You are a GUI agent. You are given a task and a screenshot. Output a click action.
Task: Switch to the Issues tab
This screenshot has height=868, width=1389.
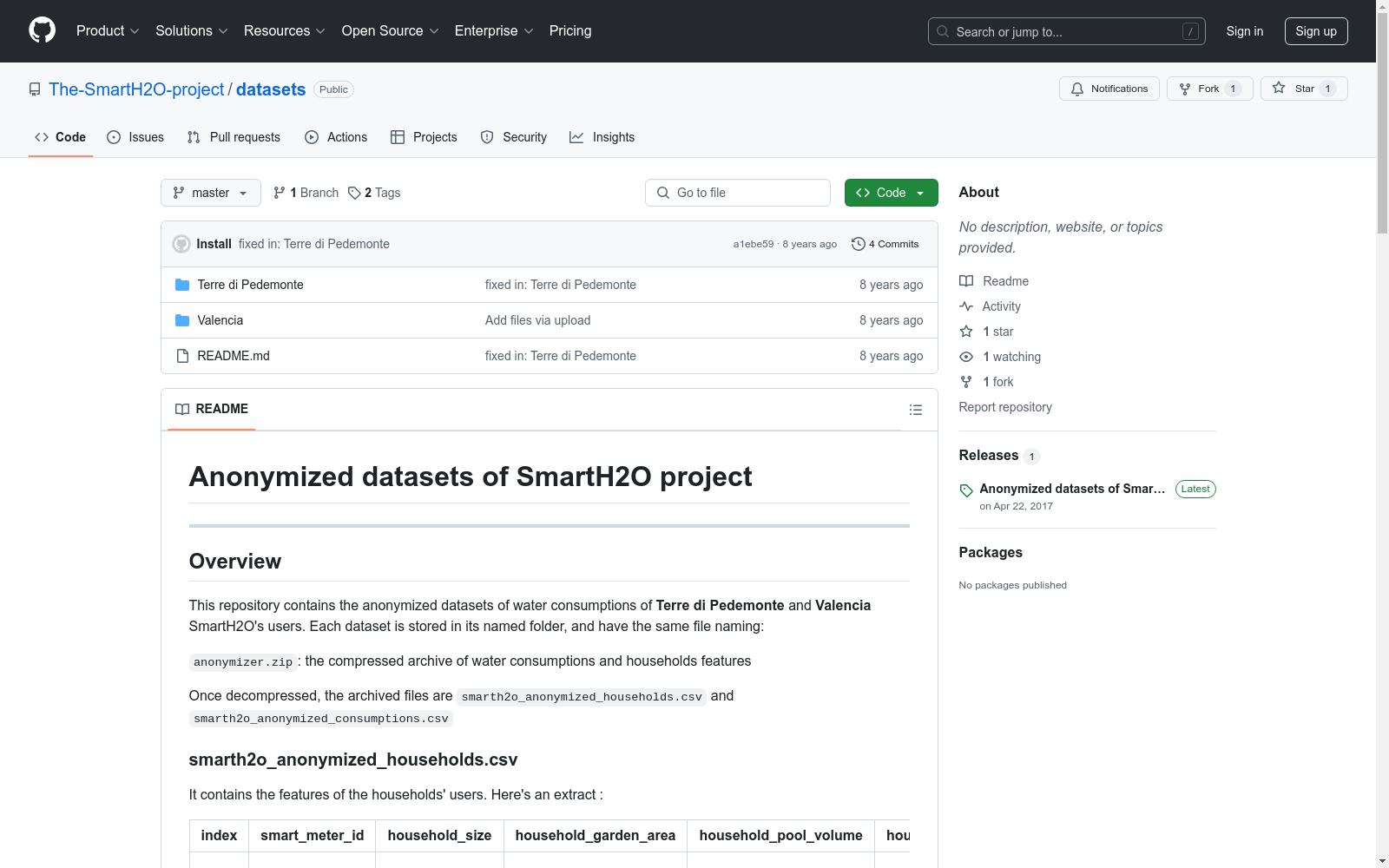coord(135,137)
